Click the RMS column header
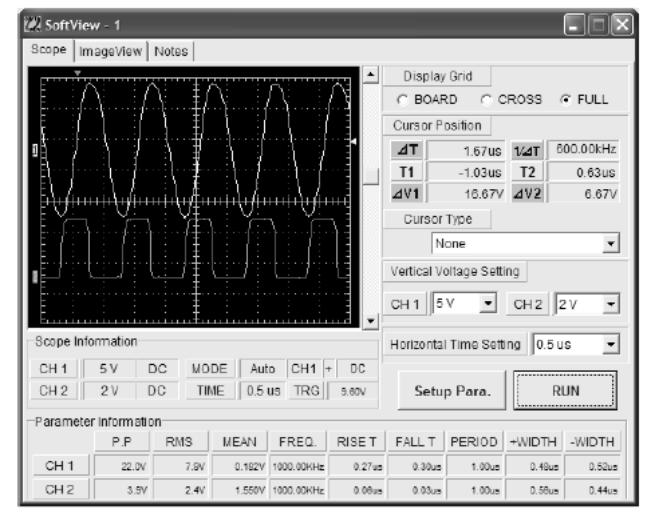 [179, 442]
